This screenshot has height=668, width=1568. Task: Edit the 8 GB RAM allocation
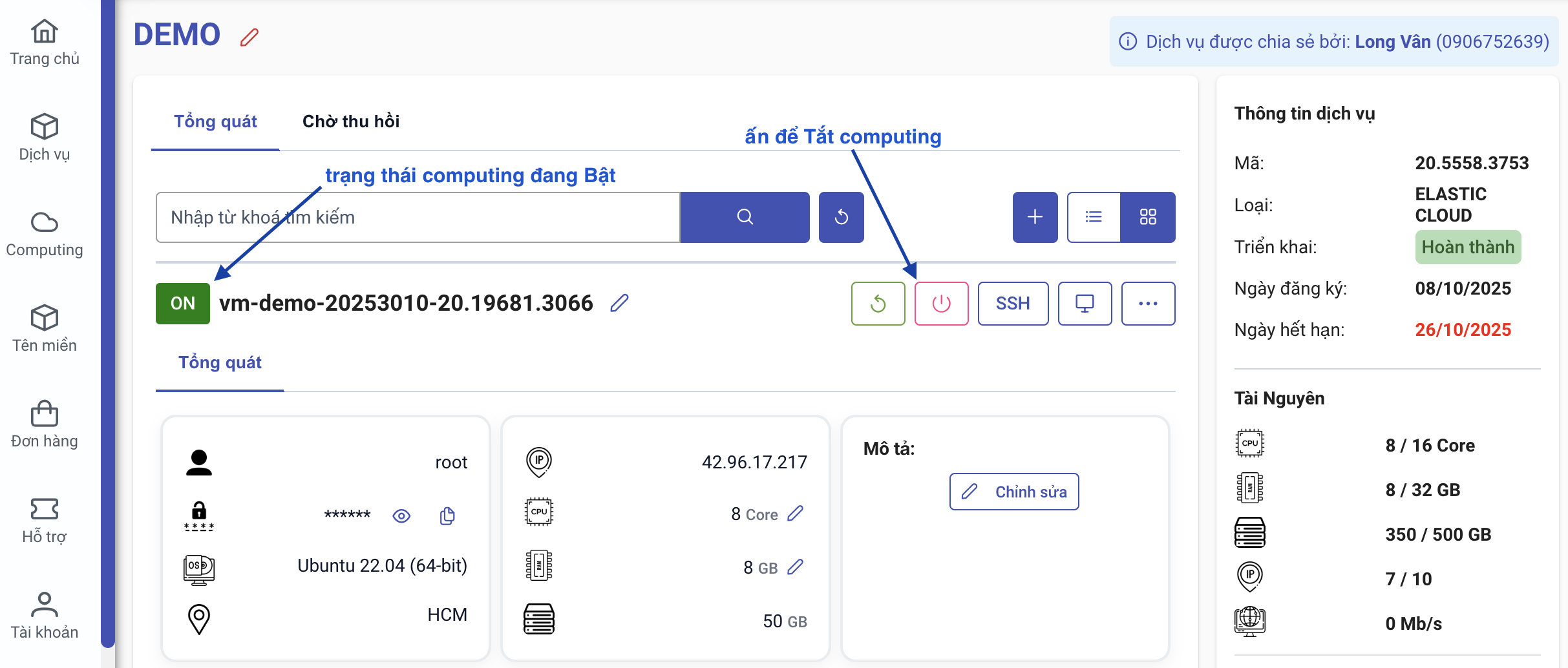(796, 567)
